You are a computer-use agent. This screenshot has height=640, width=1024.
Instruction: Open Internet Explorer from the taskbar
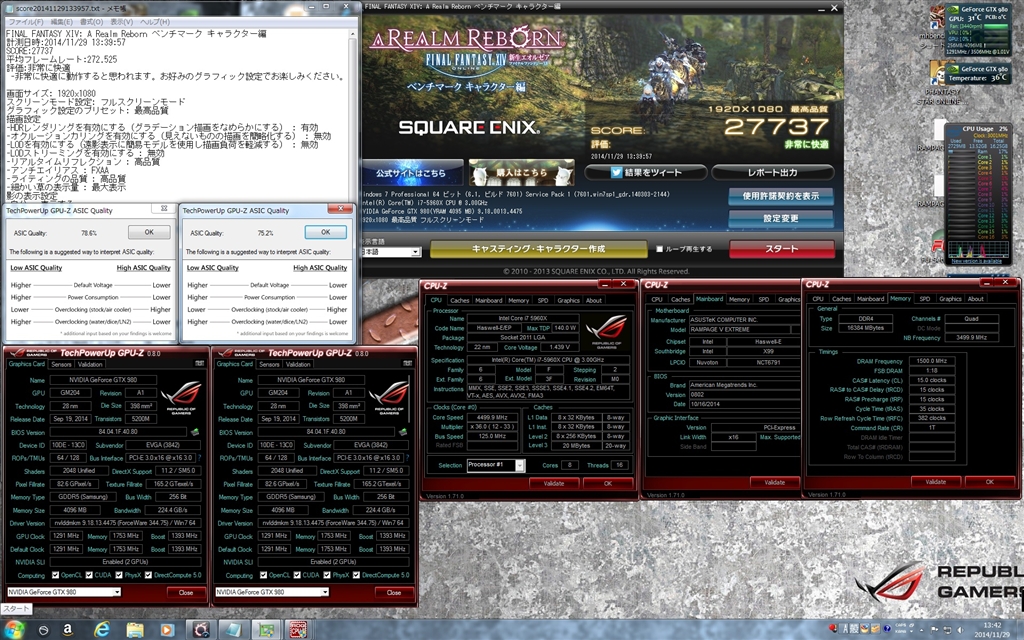pos(102,629)
